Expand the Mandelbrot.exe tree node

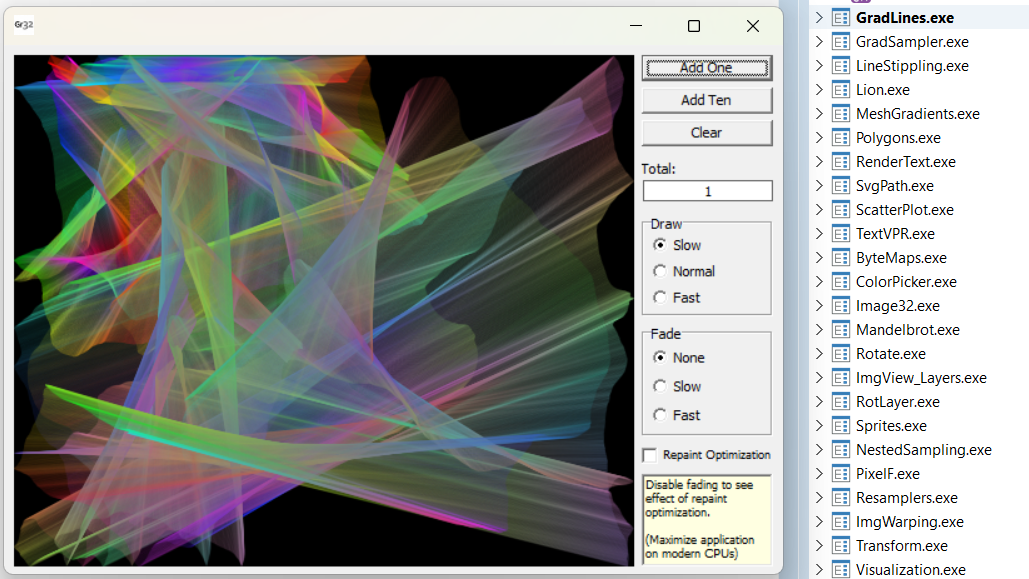(x=819, y=330)
